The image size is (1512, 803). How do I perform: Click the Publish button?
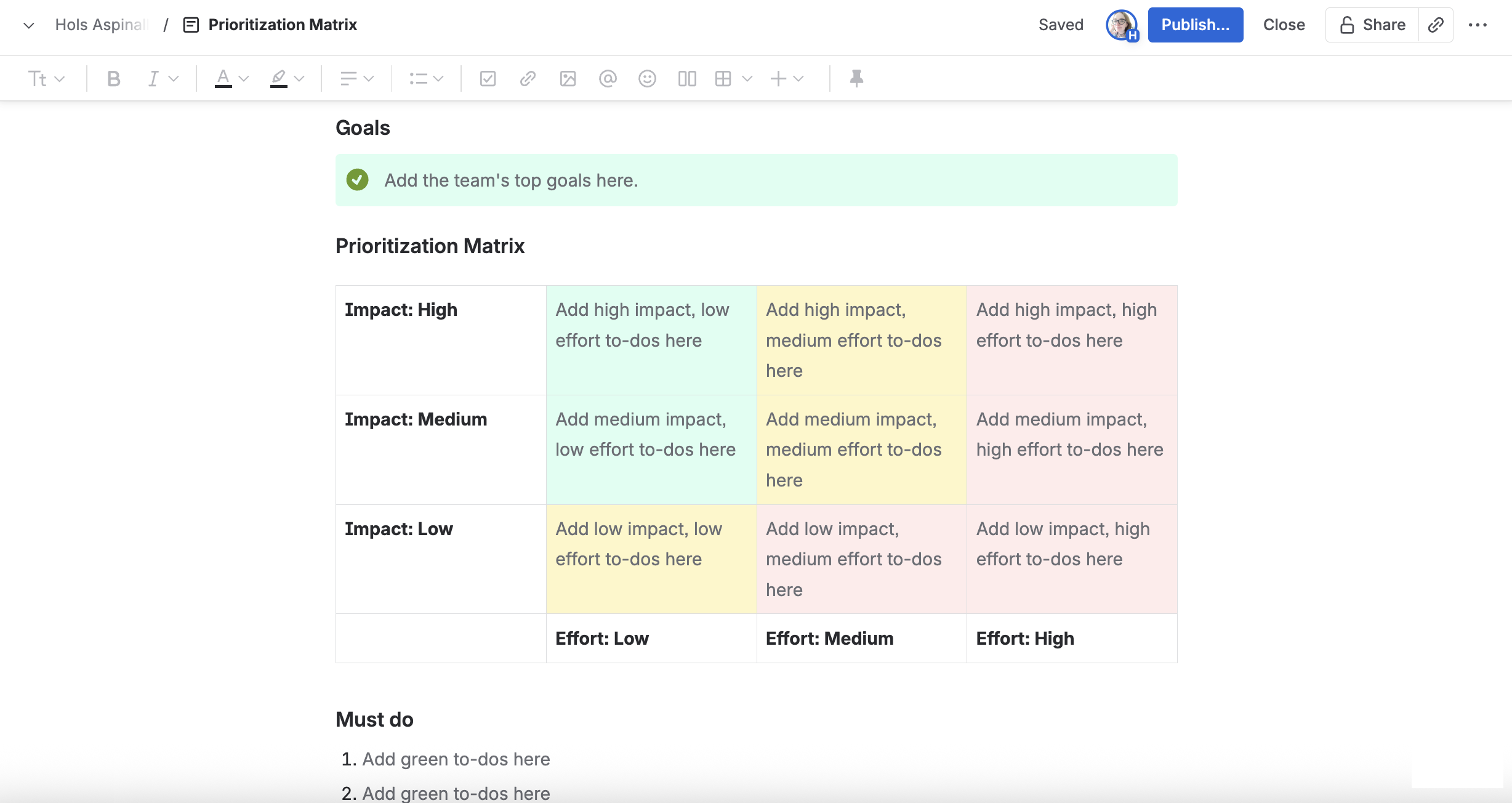click(x=1195, y=25)
